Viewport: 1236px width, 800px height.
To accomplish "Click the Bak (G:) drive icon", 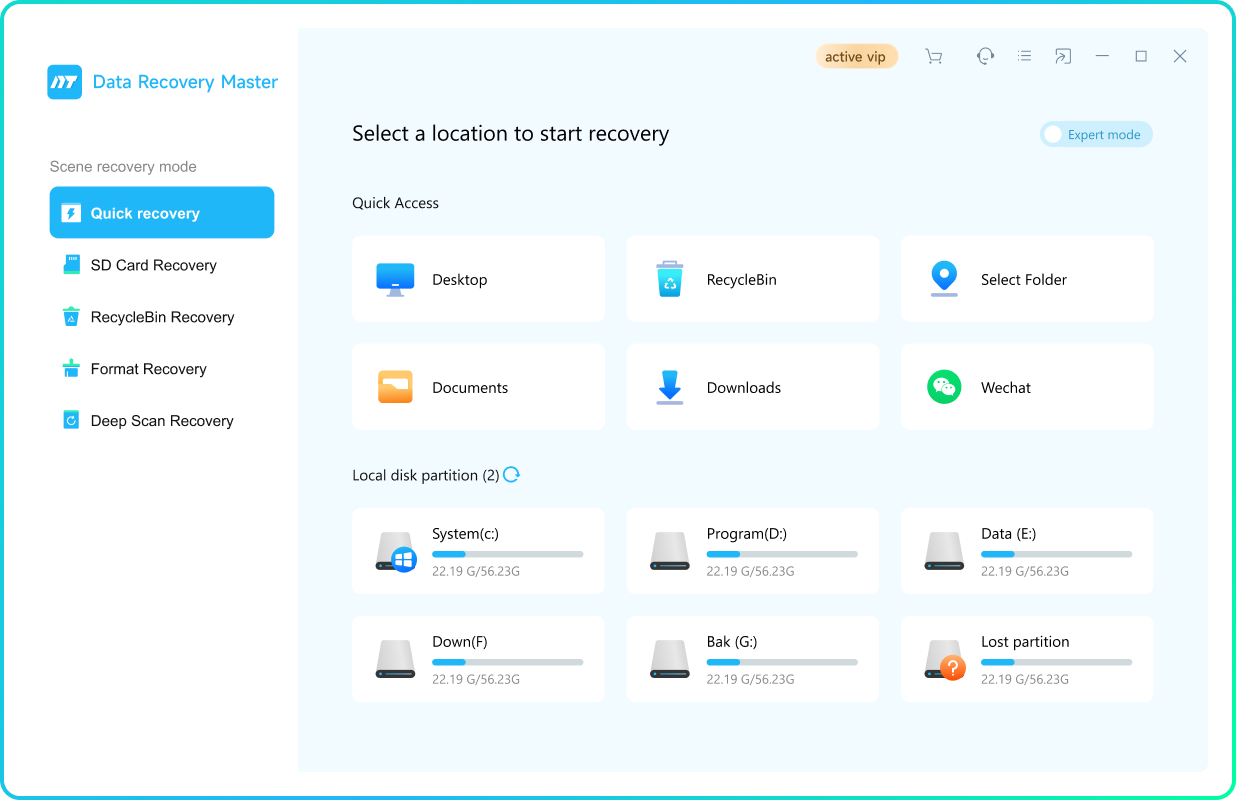I will [670, 659].
